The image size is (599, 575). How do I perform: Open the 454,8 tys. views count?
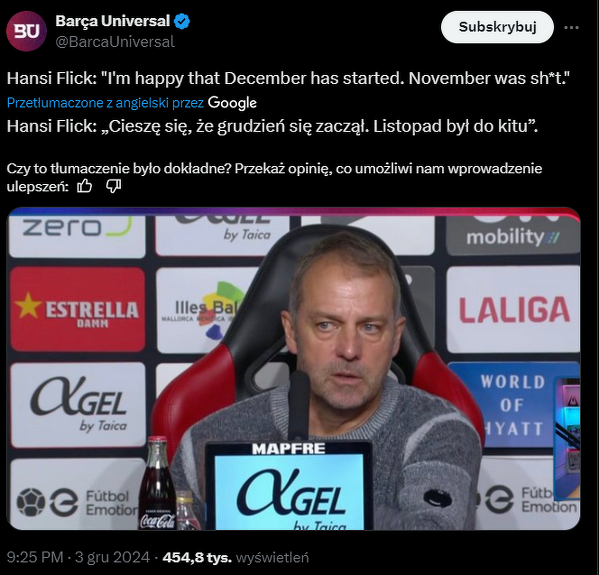[x=197, y=557]
